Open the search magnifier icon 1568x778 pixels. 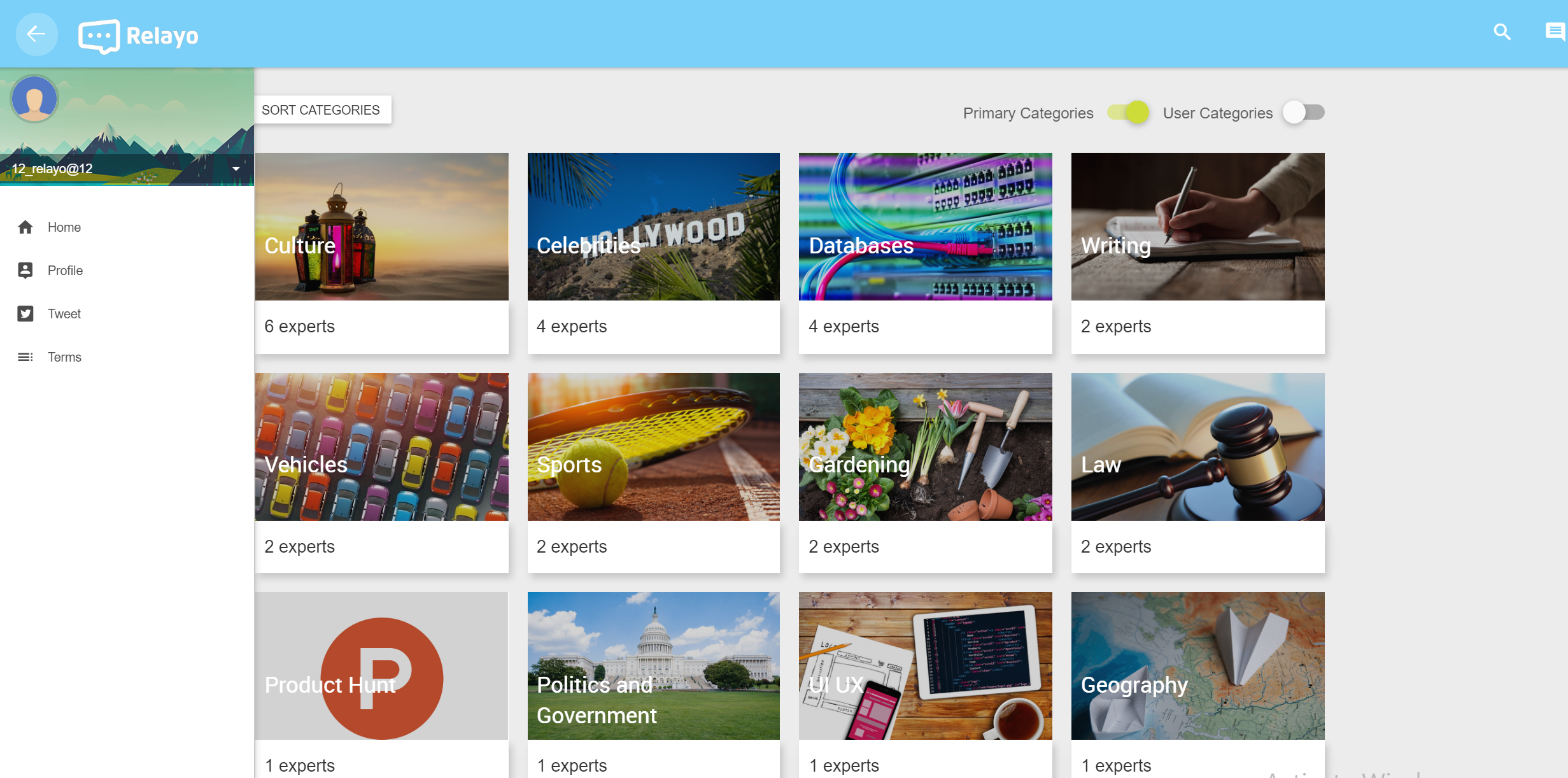pos(1502,32)
